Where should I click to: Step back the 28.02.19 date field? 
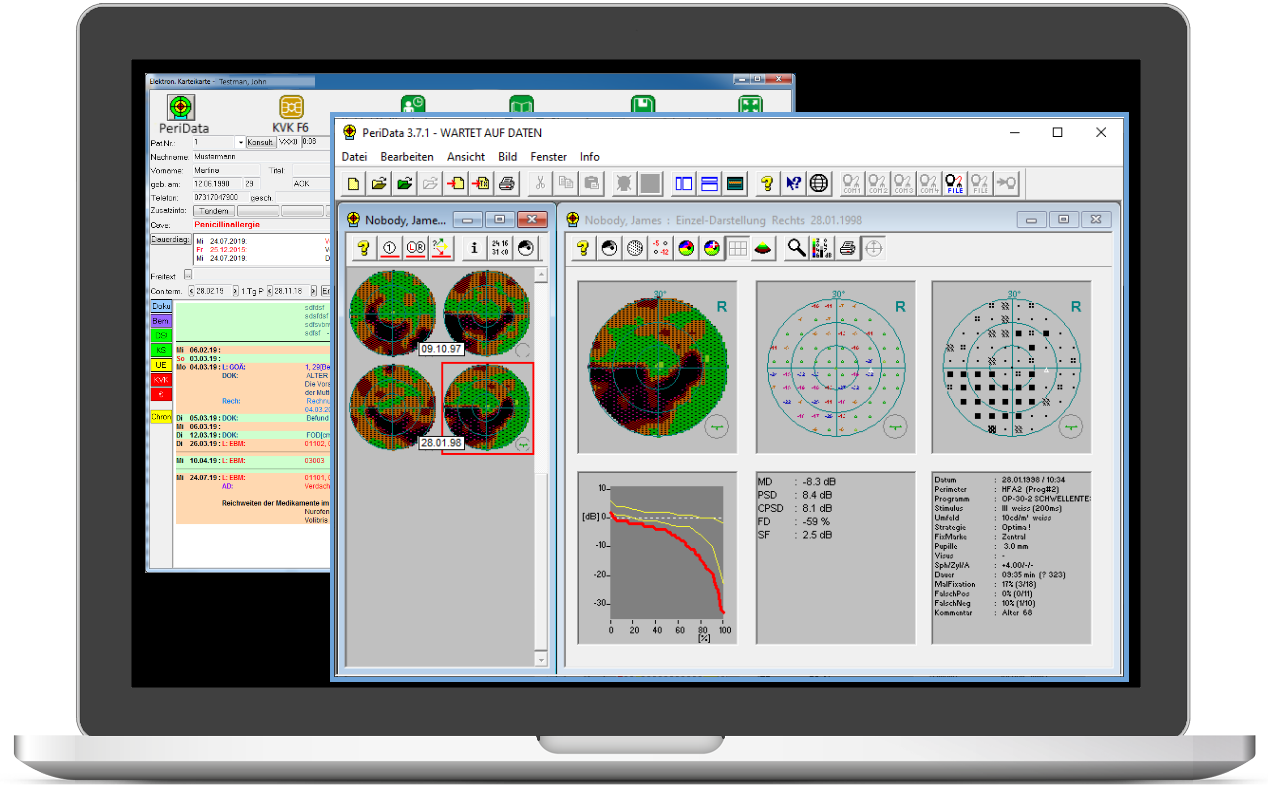coord(193,290)
